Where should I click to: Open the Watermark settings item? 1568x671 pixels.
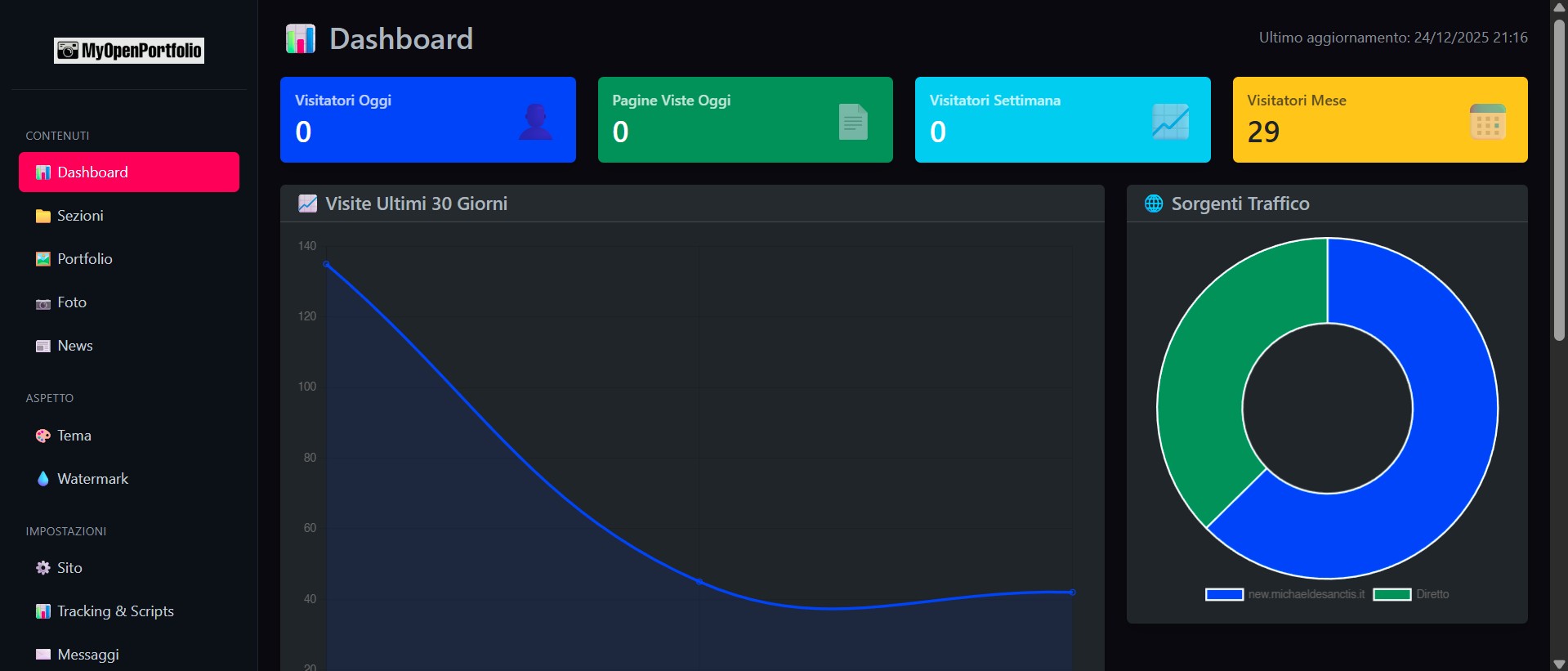click(x=129, y=479)
